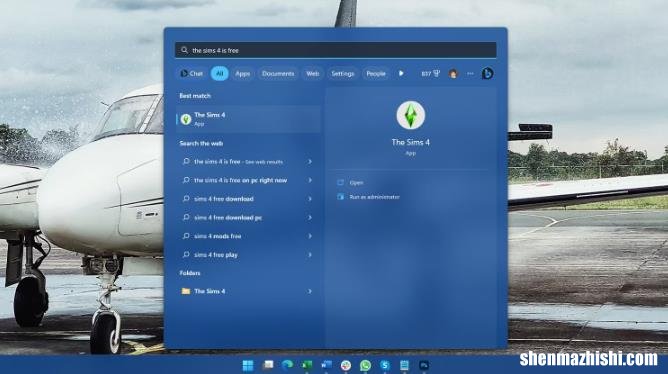Expand the 'sims 4 free download pc' chevron

tap(310, 217)
